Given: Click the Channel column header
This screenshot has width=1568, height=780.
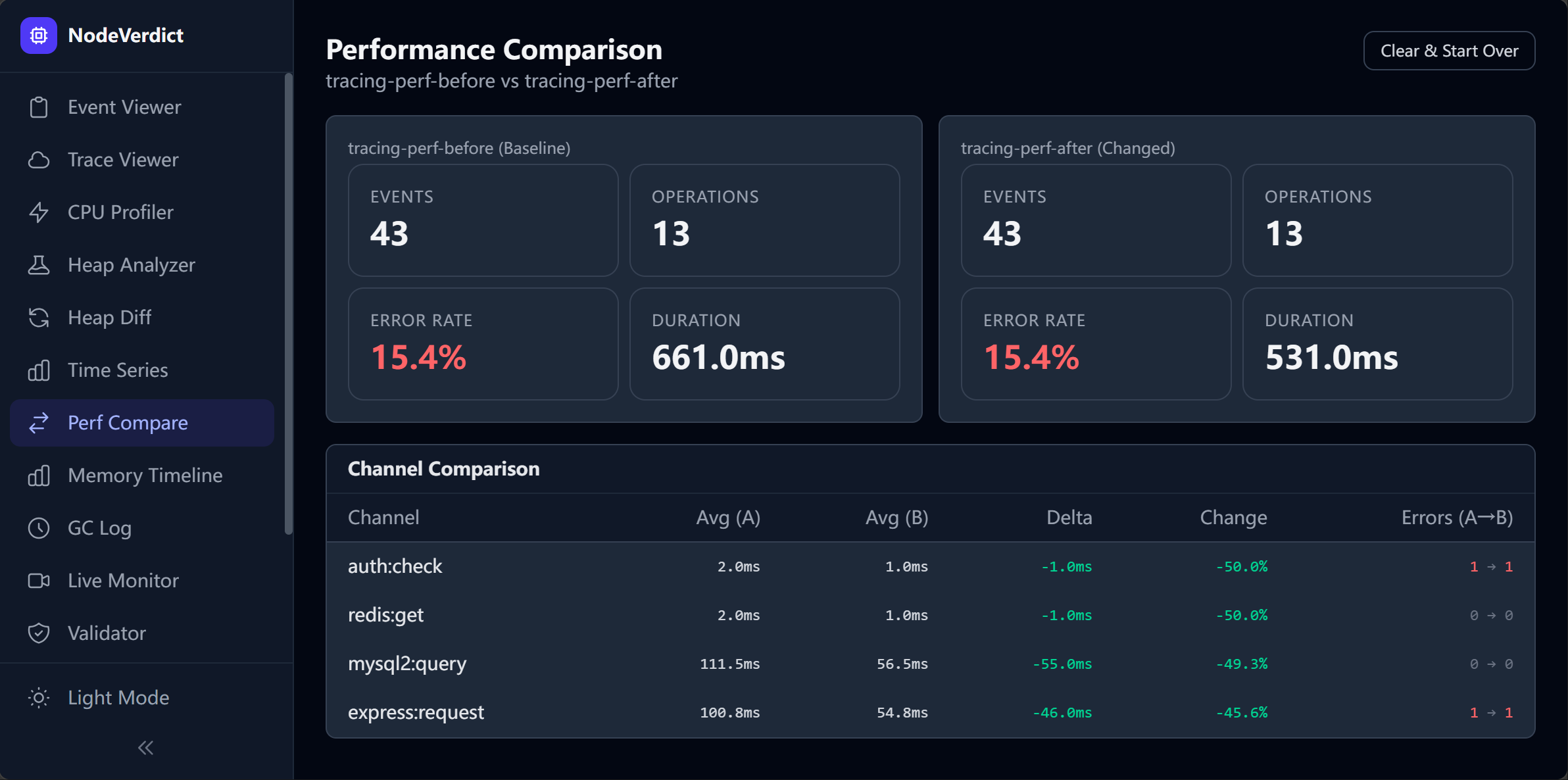Looking at the screenshot, I should coord(383,518).
